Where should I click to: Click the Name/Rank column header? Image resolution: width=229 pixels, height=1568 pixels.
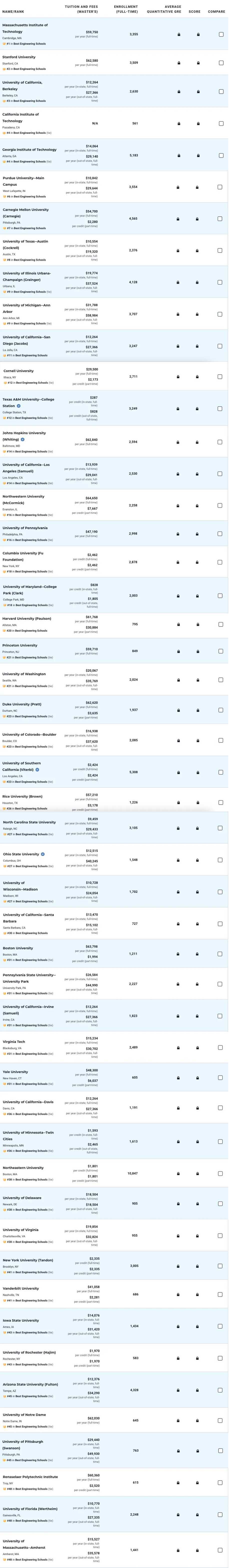pyautogui.click(x=14, y=11)
